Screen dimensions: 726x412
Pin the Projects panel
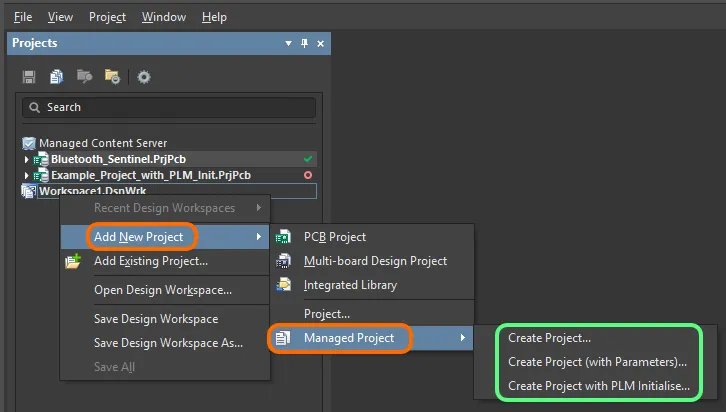304,43
